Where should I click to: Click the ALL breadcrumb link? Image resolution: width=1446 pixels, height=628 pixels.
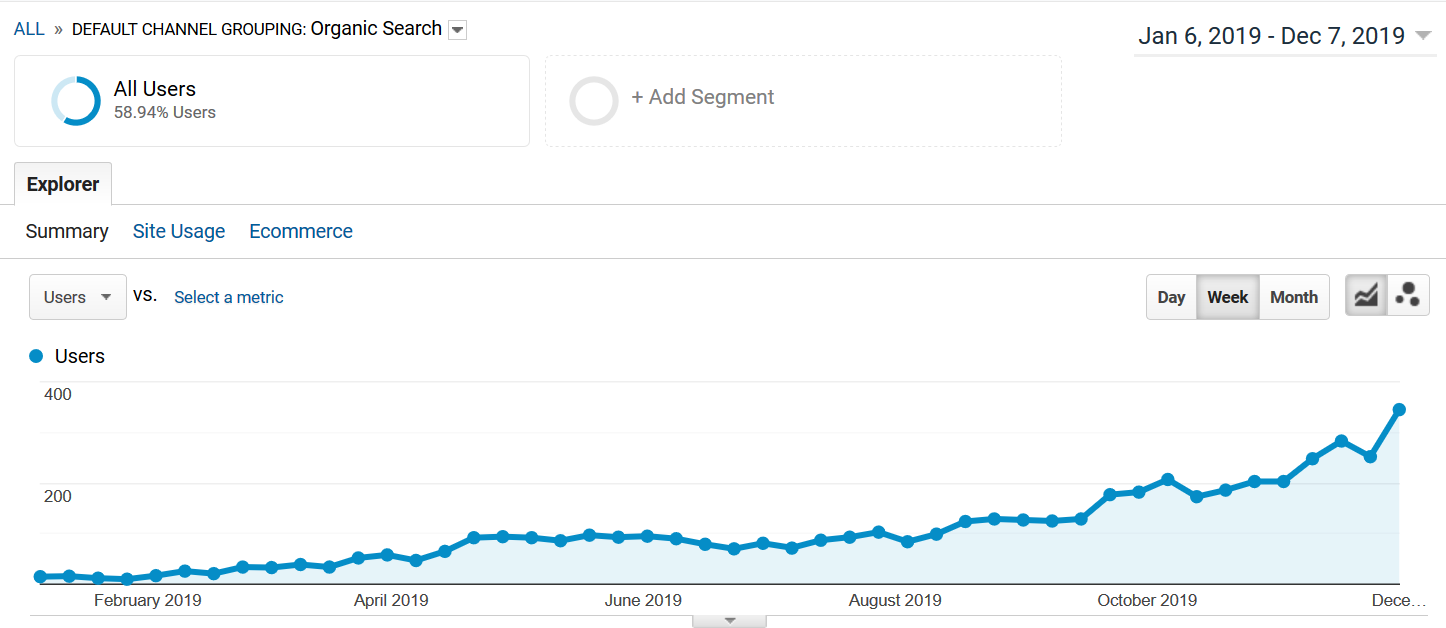(29, 29)
